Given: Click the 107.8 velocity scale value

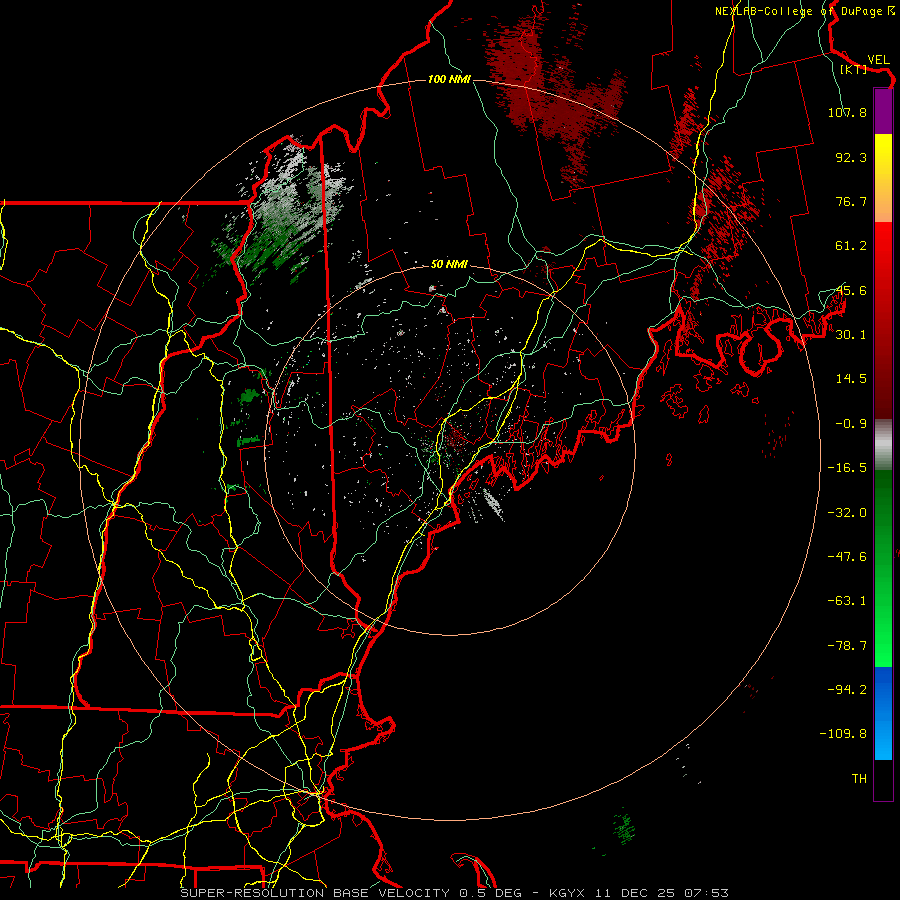Looking at the screenshot, I should 847,112.
